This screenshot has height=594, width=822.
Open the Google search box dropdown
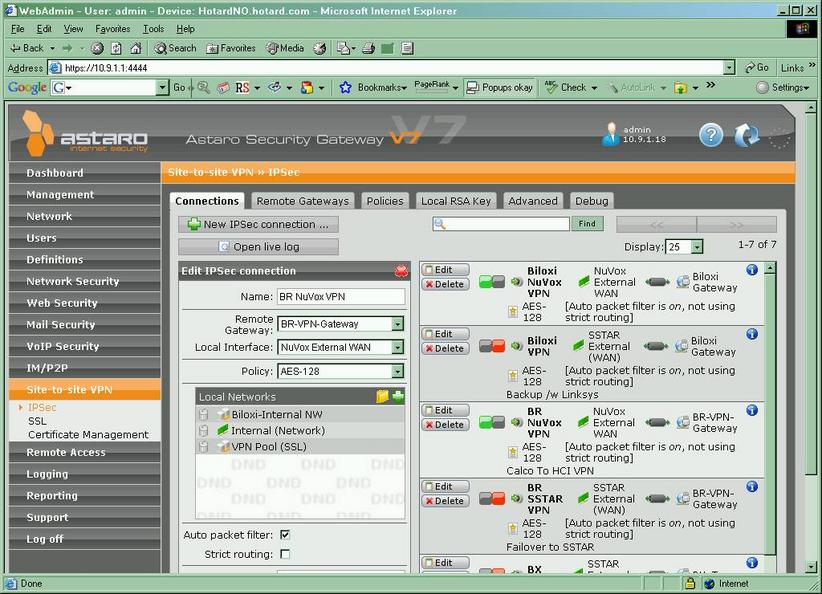[163, 88]
